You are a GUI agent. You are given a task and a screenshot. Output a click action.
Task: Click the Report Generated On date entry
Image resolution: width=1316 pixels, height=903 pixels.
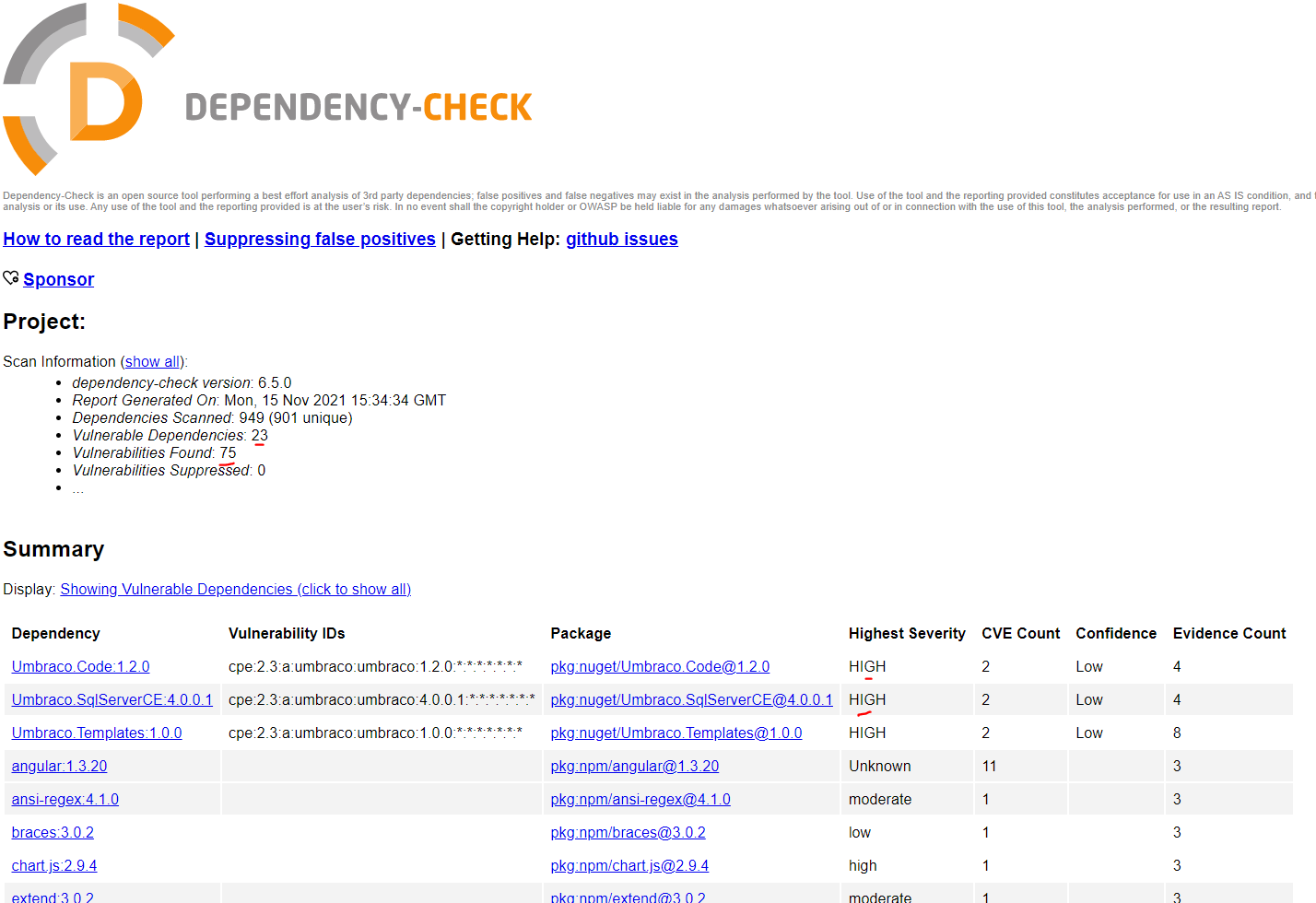(x=259, y=400)
